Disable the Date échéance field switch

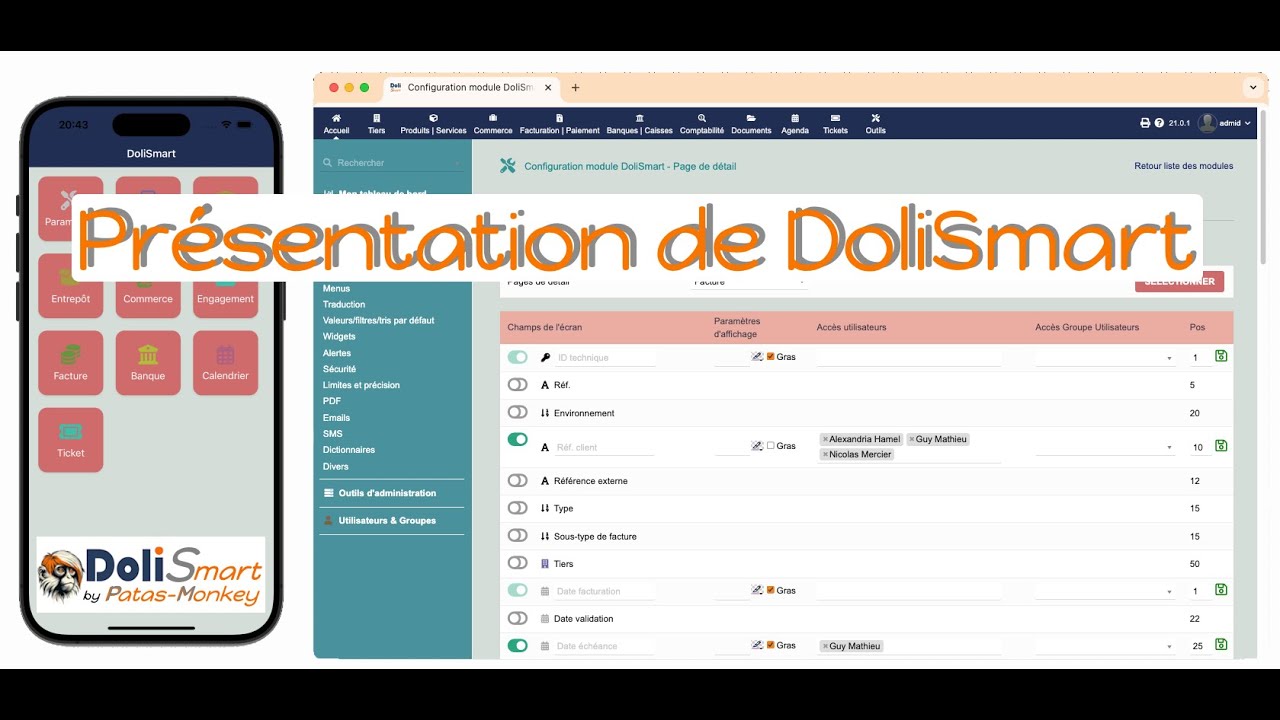tap(517, 645)
